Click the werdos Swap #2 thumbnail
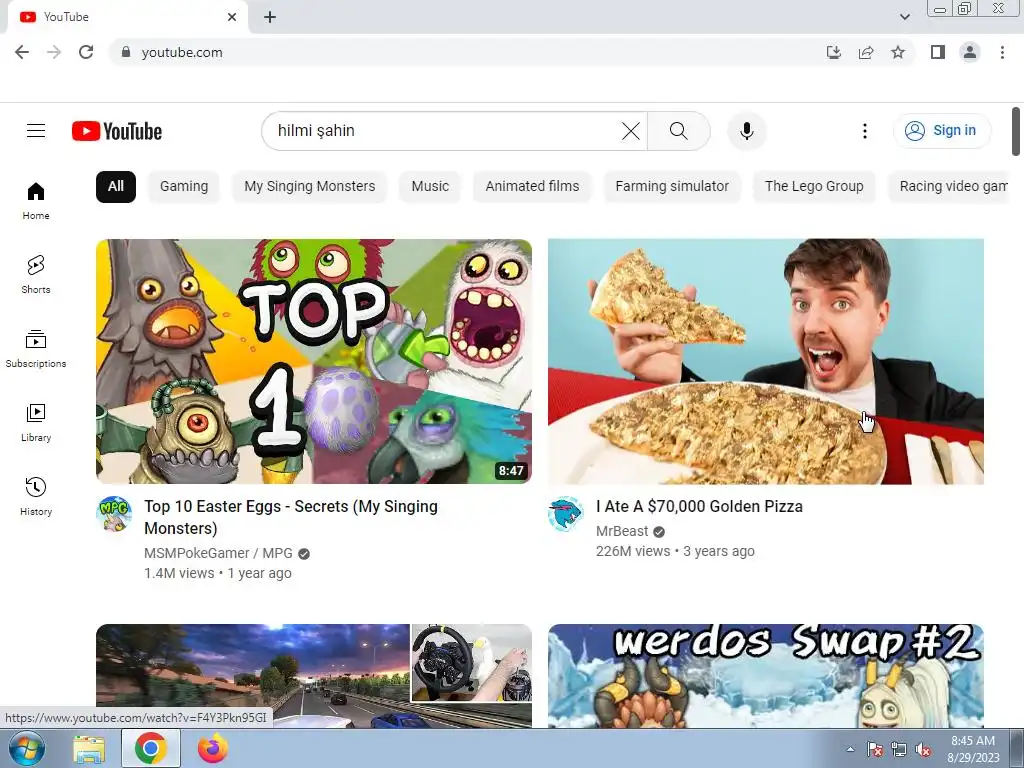1024x768 pixels. (765, 676)
